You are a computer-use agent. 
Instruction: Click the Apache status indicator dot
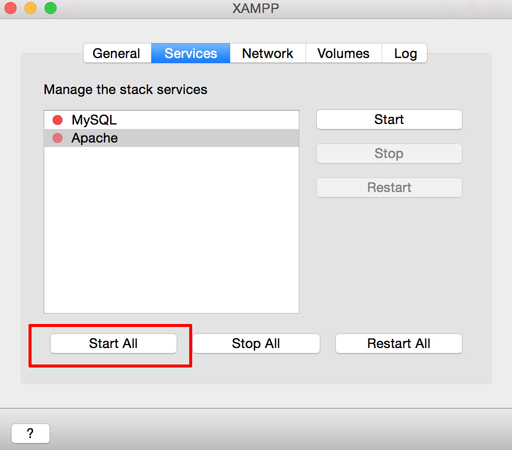[58, 138]
